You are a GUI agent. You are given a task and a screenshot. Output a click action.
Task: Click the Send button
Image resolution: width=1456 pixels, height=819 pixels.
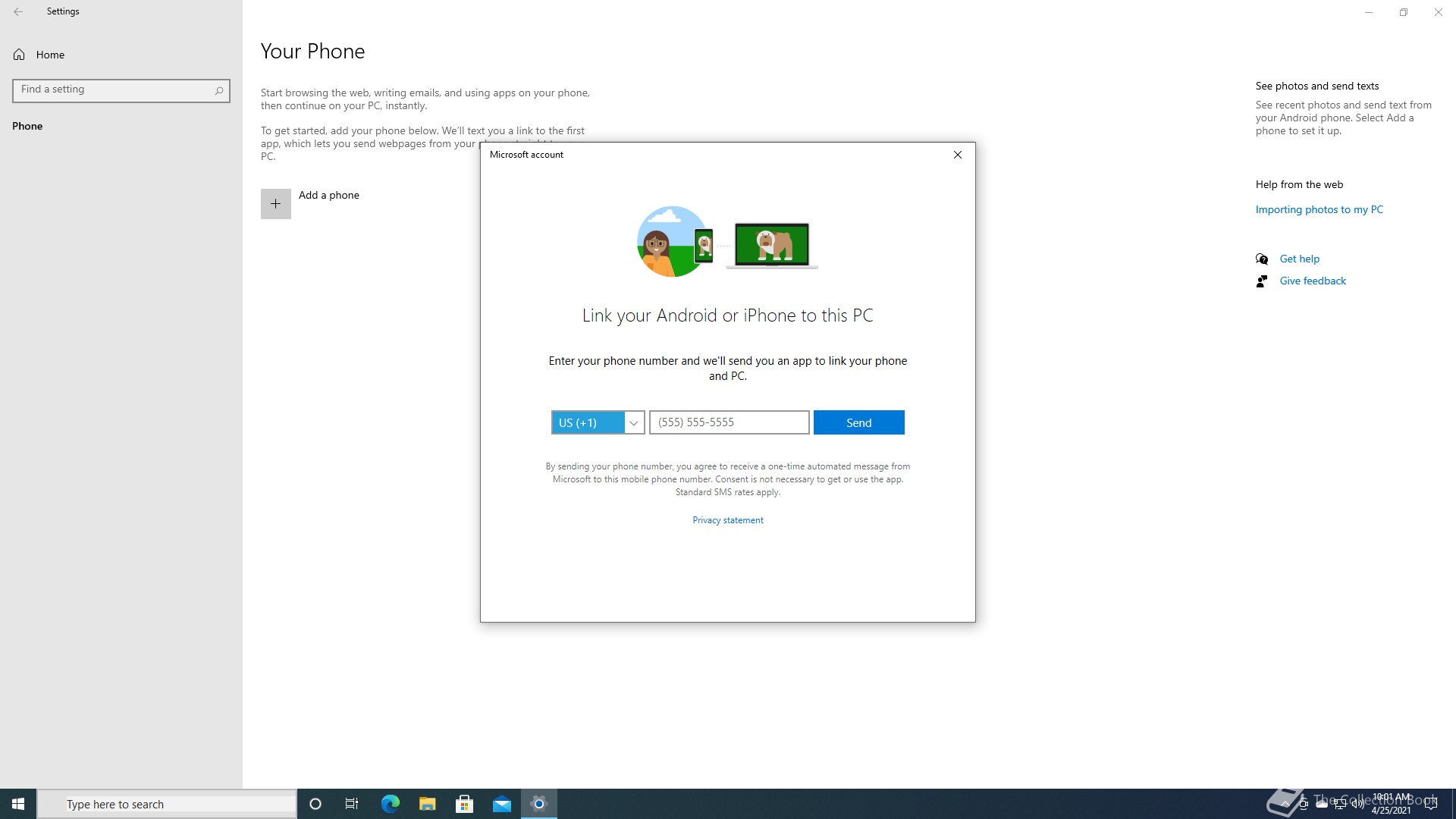[x=858, y=422]
